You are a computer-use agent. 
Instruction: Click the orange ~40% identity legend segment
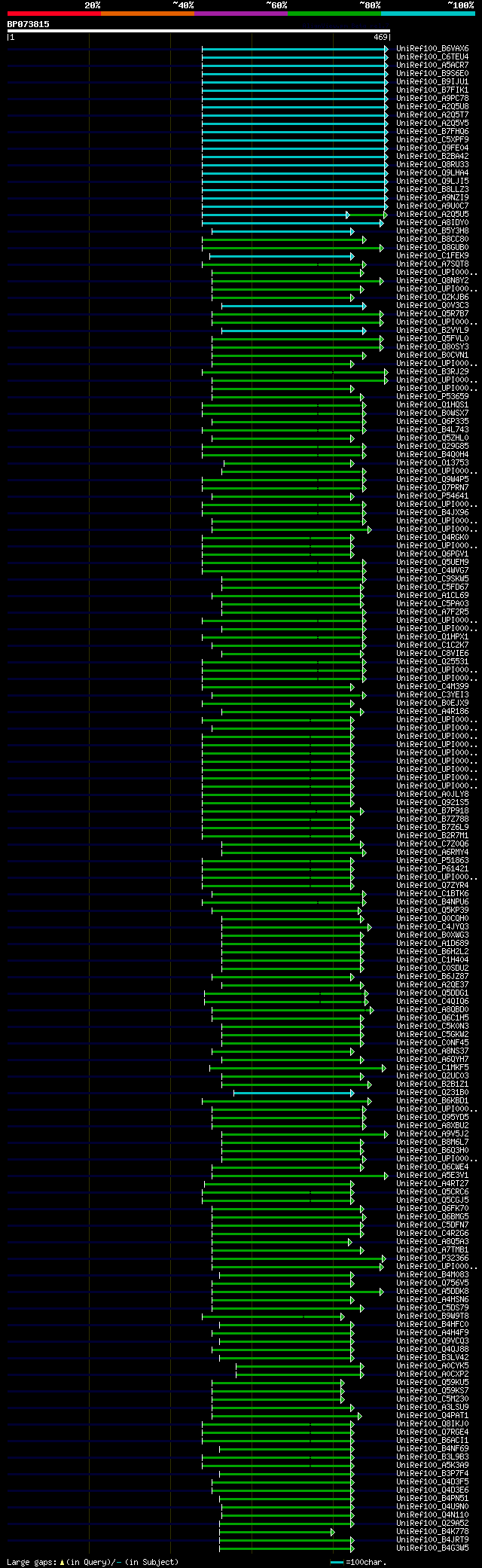click(147, 14)
